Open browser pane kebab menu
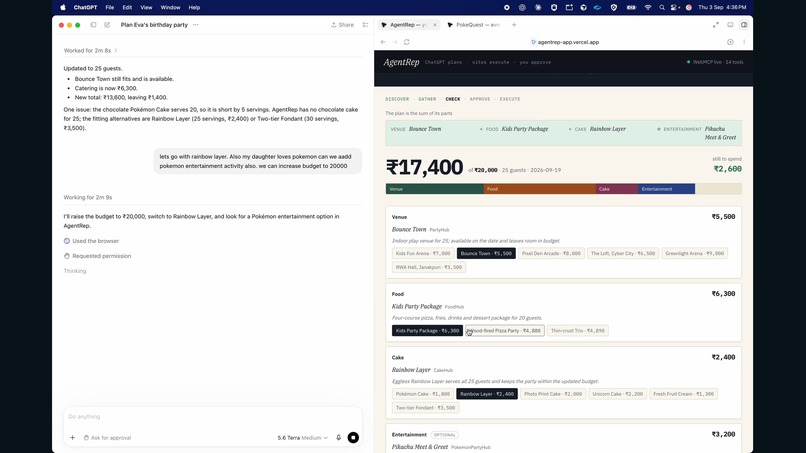Image resolution: width=806 pixels, height=453 pixels. coord(744,42)
